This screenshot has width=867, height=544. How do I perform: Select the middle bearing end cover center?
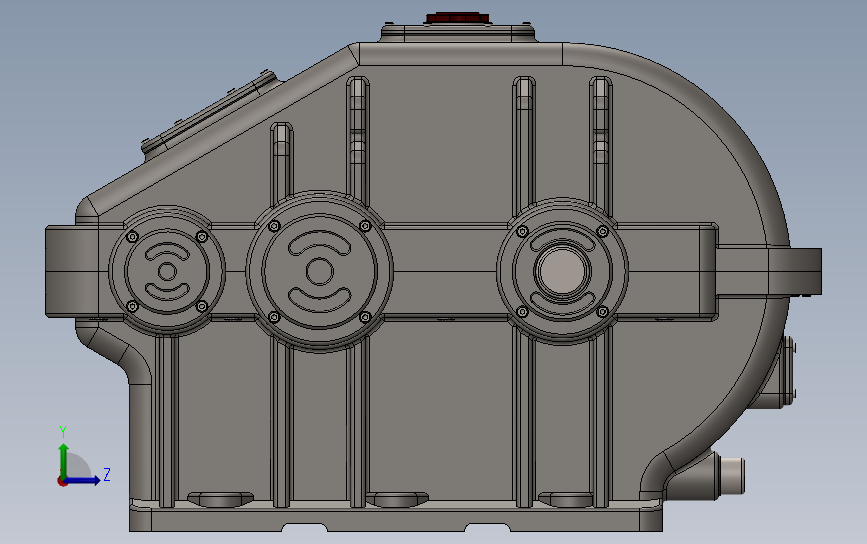(320, 271)
